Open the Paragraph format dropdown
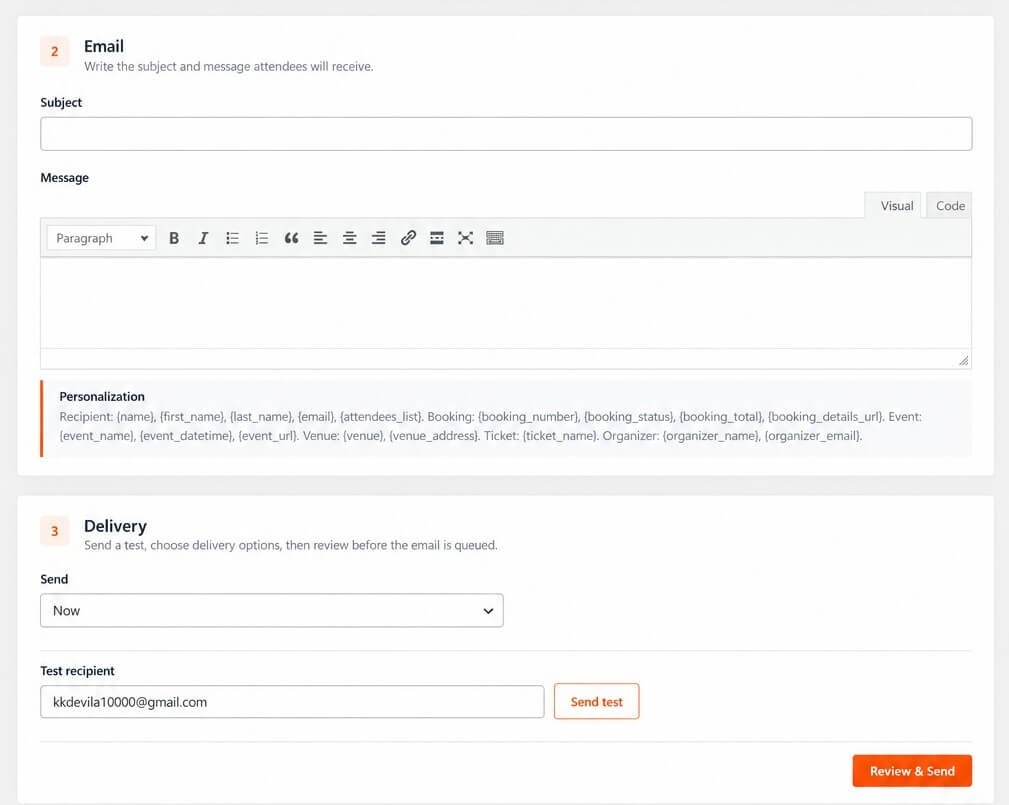 [x=101, y=238]
